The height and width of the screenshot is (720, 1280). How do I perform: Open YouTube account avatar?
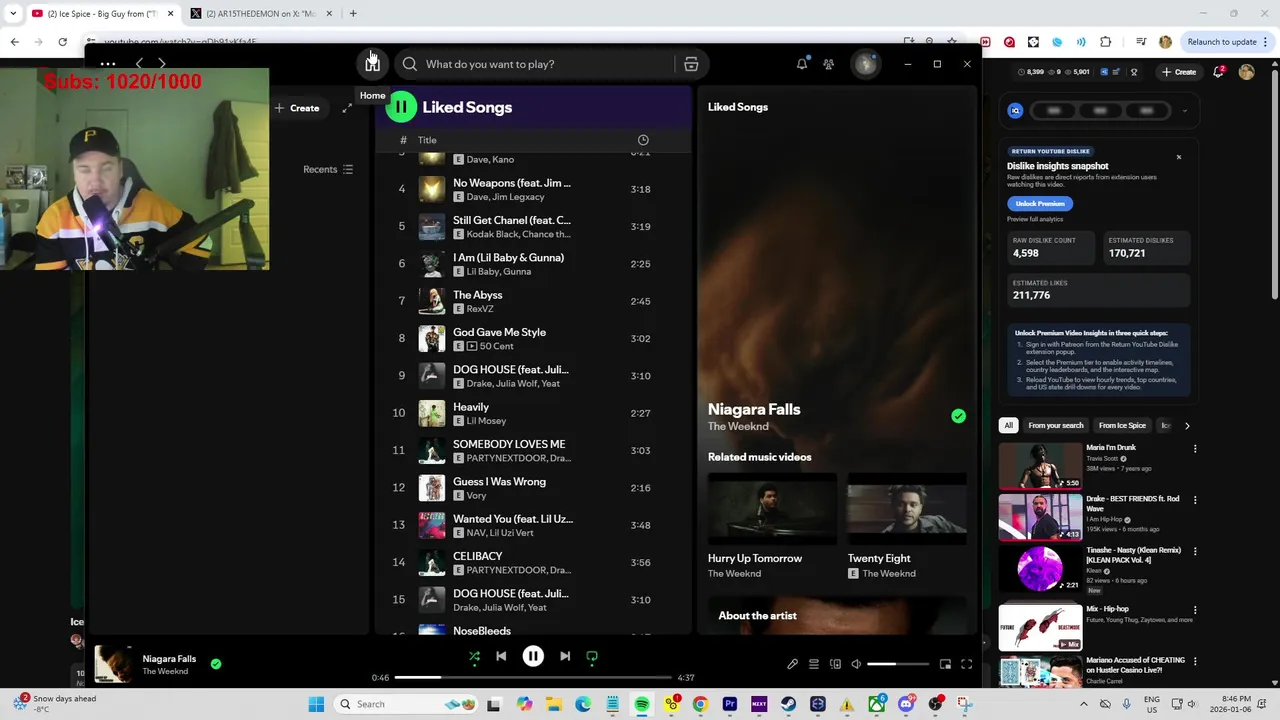[x=1246, y=72]
